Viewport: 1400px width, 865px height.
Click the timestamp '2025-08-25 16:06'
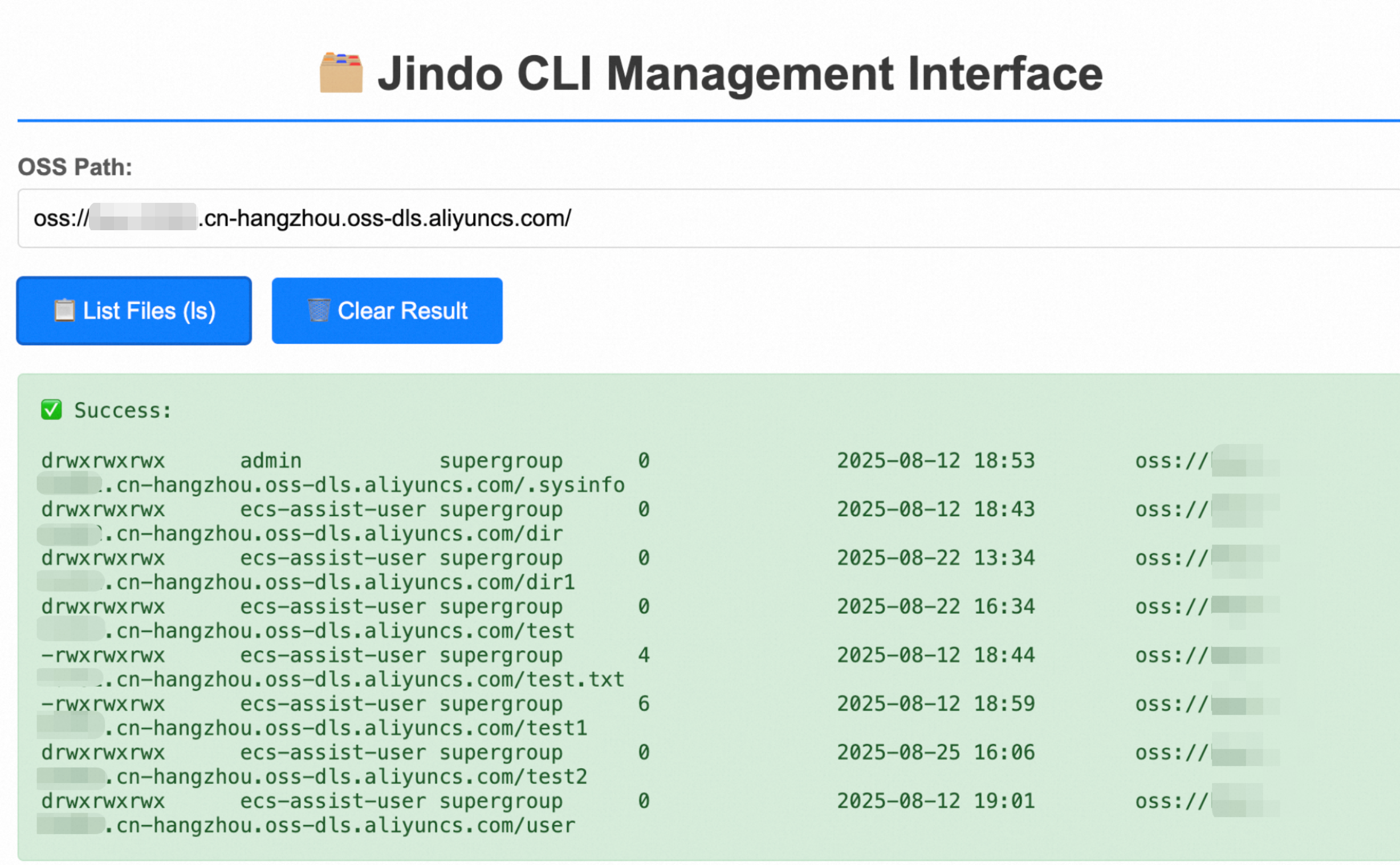(x=936, y=752)
